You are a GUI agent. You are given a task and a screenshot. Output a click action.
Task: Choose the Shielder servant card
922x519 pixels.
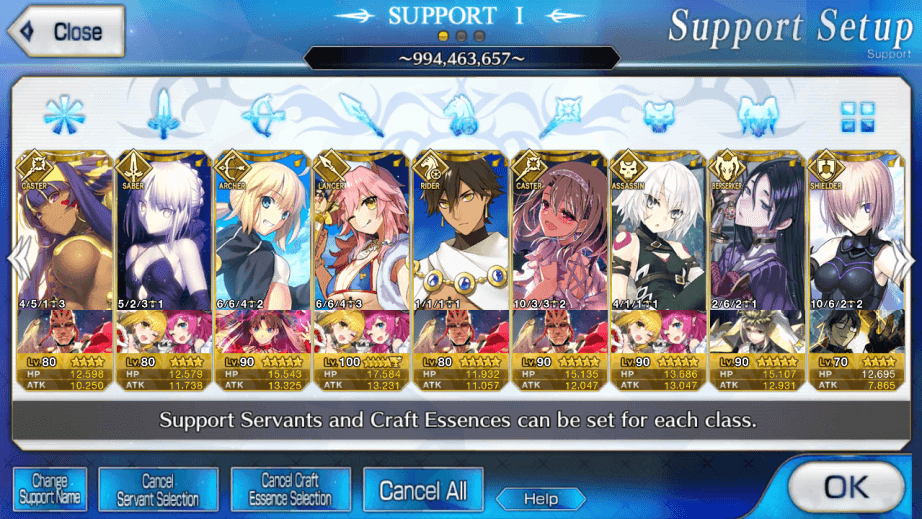coord(857,270)
